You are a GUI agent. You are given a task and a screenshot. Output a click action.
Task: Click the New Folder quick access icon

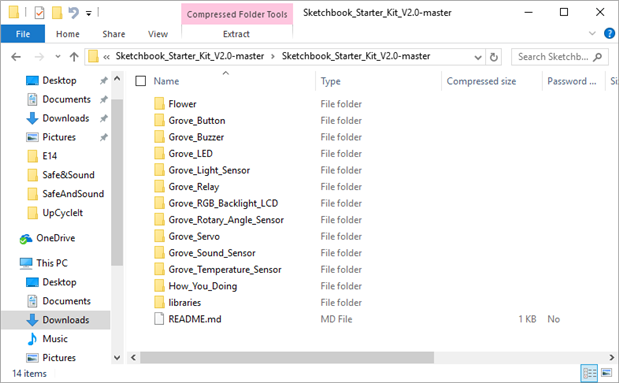pyautogui.click(x=57, y=13)
